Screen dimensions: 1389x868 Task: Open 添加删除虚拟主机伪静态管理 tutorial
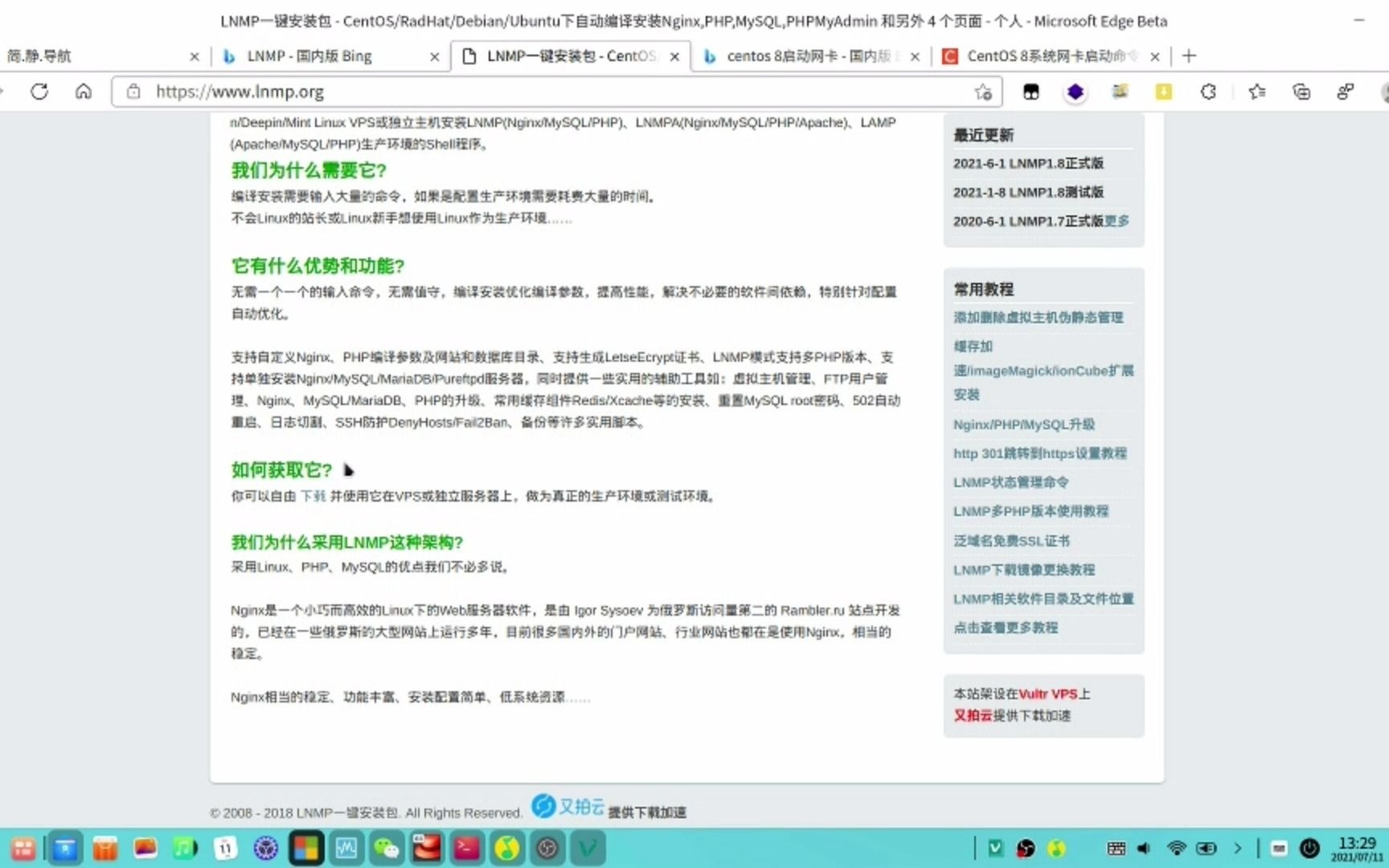[x=1038, y=317]
